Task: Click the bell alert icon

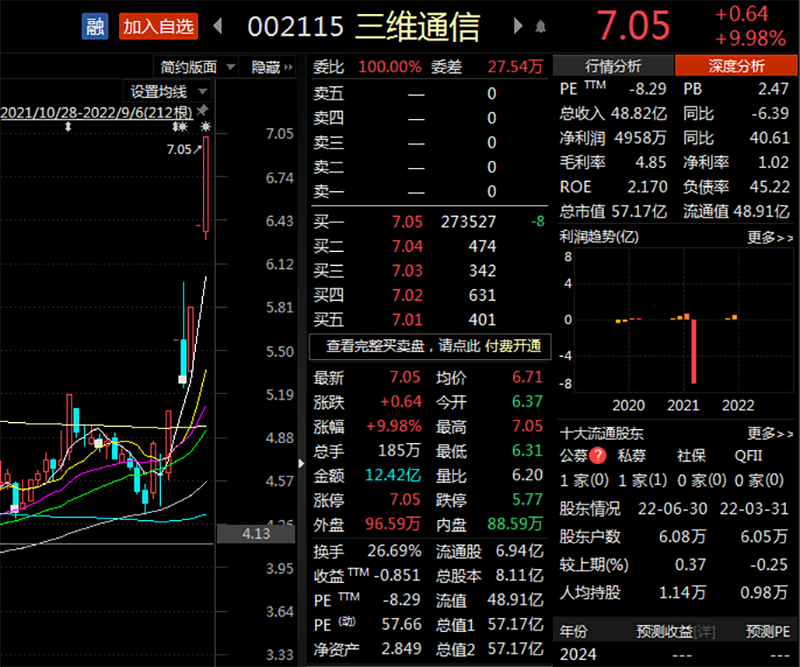Action: tap(541, 26)
